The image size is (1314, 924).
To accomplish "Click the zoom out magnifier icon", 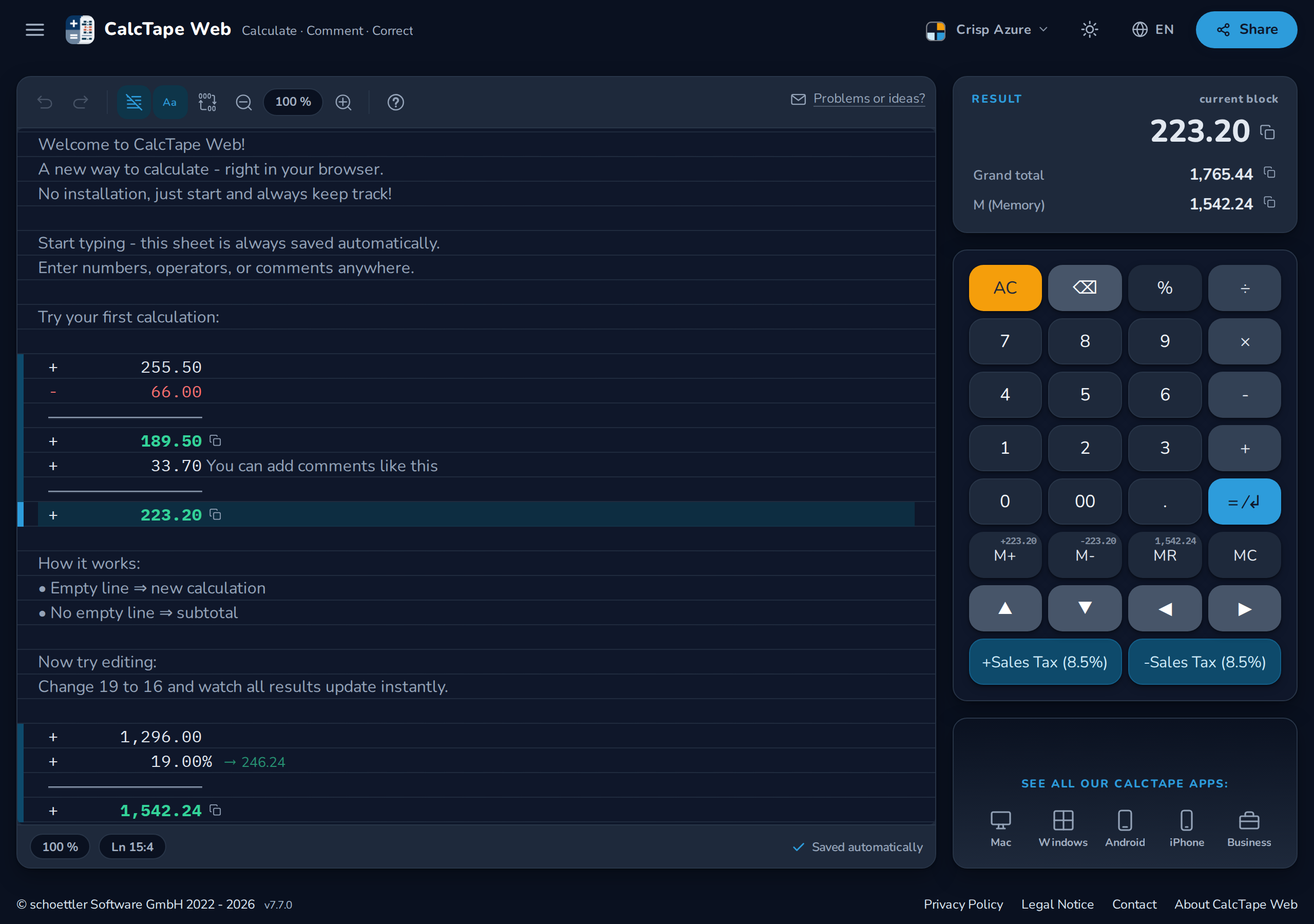I will pos(244,102).
